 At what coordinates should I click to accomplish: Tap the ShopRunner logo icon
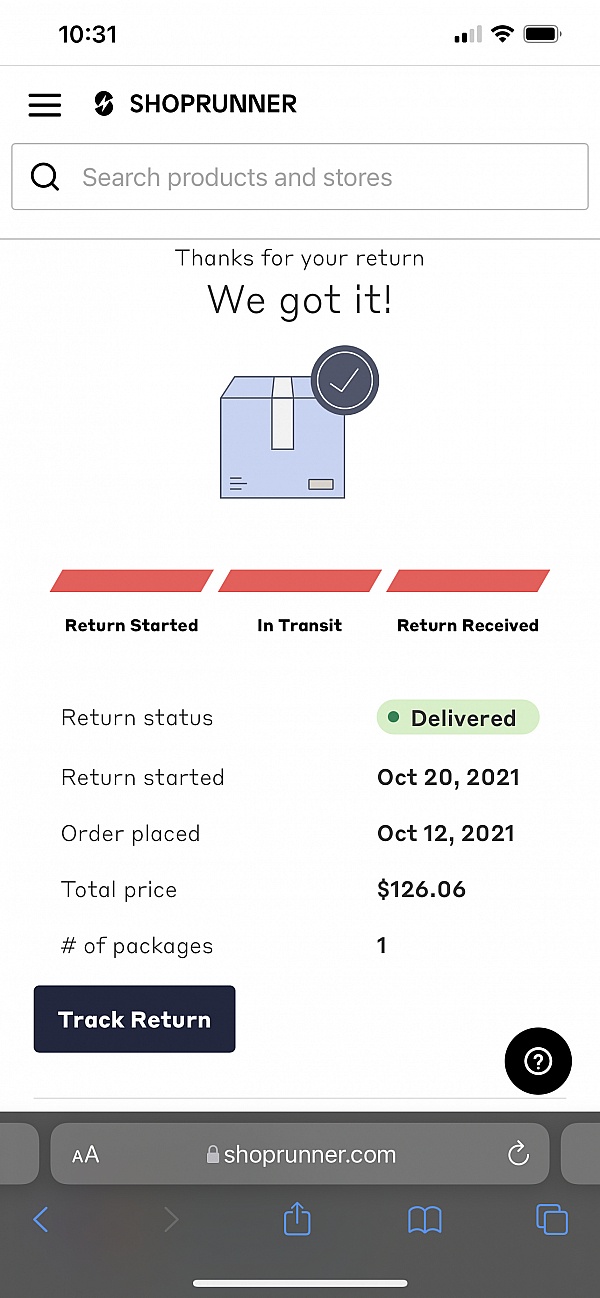[x=104, y=104]
